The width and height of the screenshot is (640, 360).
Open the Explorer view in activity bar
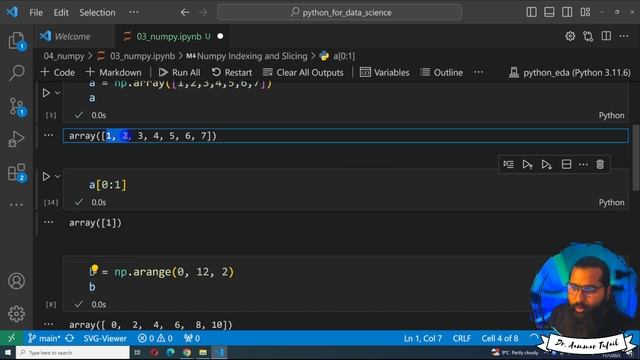coord(16,41)
